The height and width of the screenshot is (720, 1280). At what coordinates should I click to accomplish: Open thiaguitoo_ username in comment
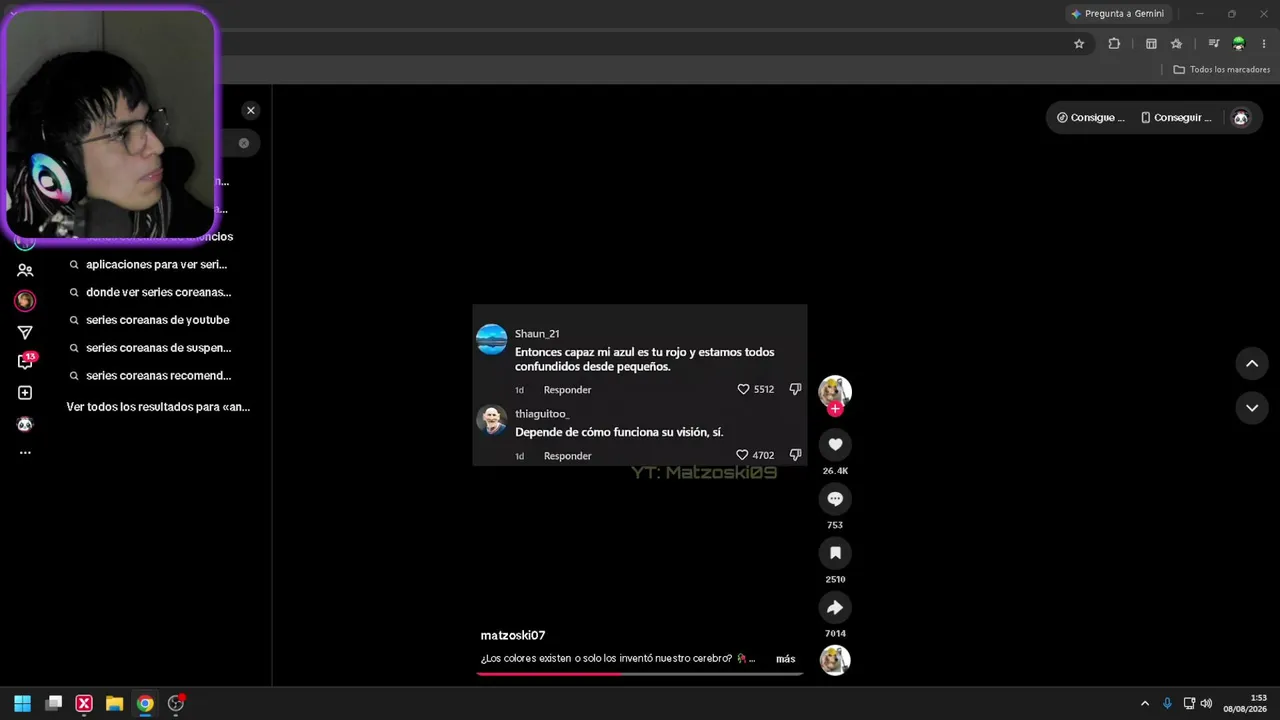(542, 414)
